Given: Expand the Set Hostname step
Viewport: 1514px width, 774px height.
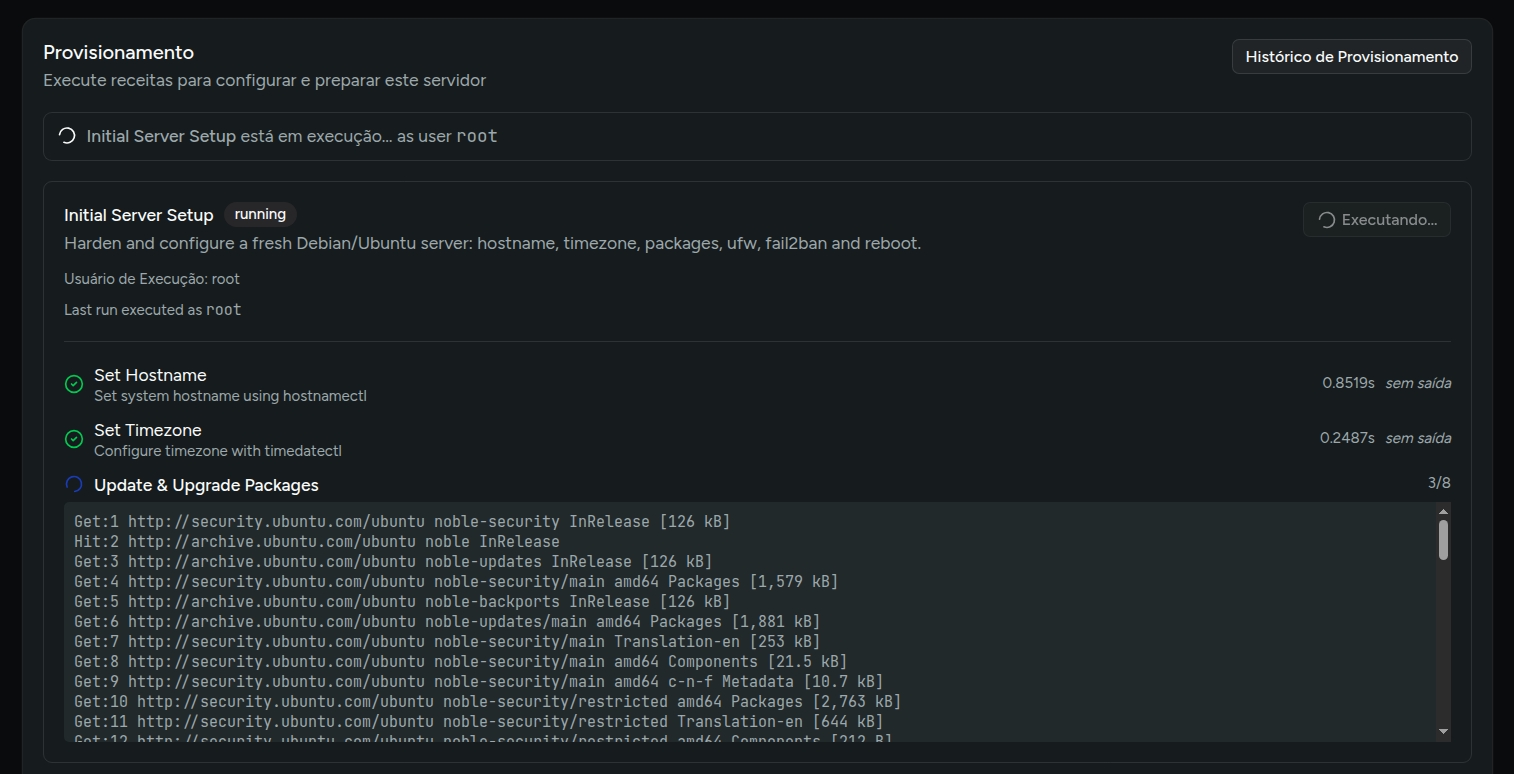Looking at the screenshot, I should pyautogui.click(x=150, y=376).
